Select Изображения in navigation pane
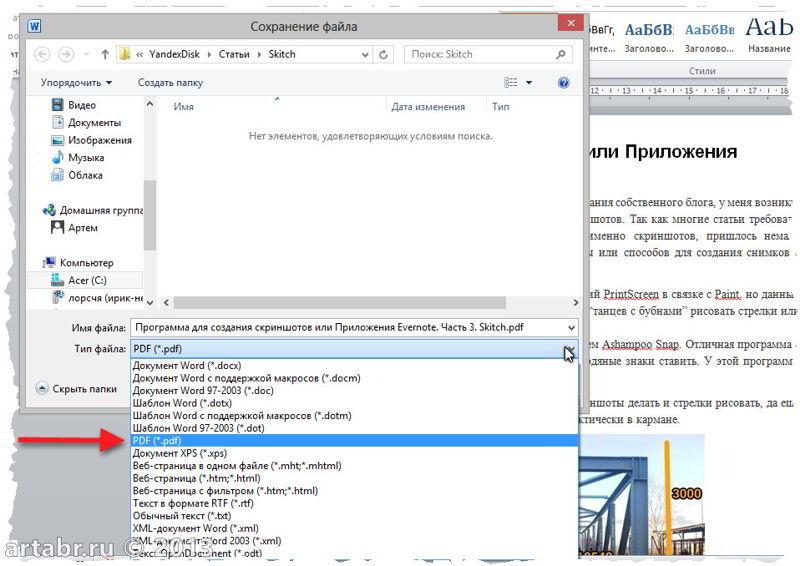 pyautogui.click(x=99, y=140)
